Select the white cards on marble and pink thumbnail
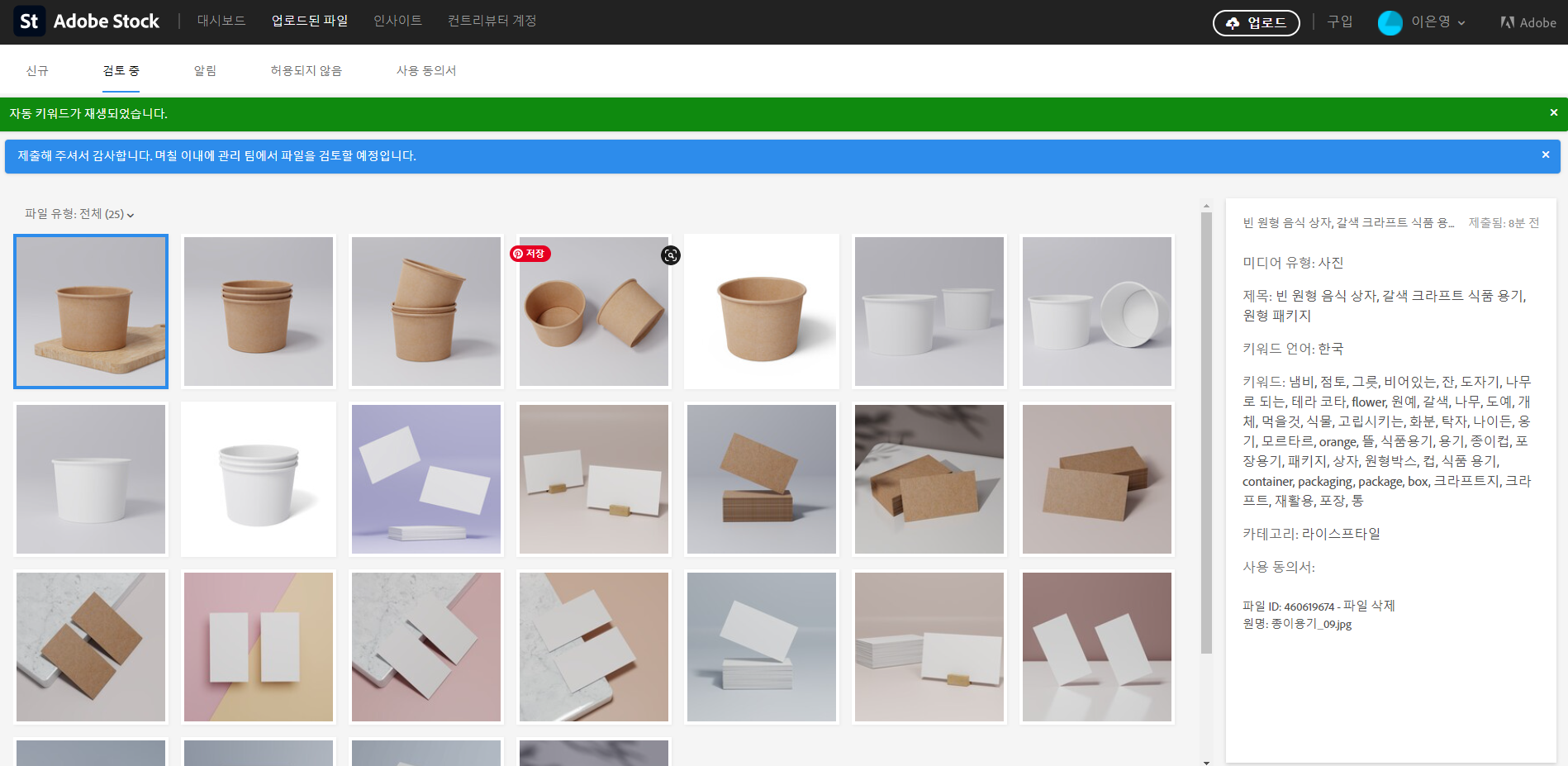The height and width of the screenshot is (766, 1568). click(426, 647)
